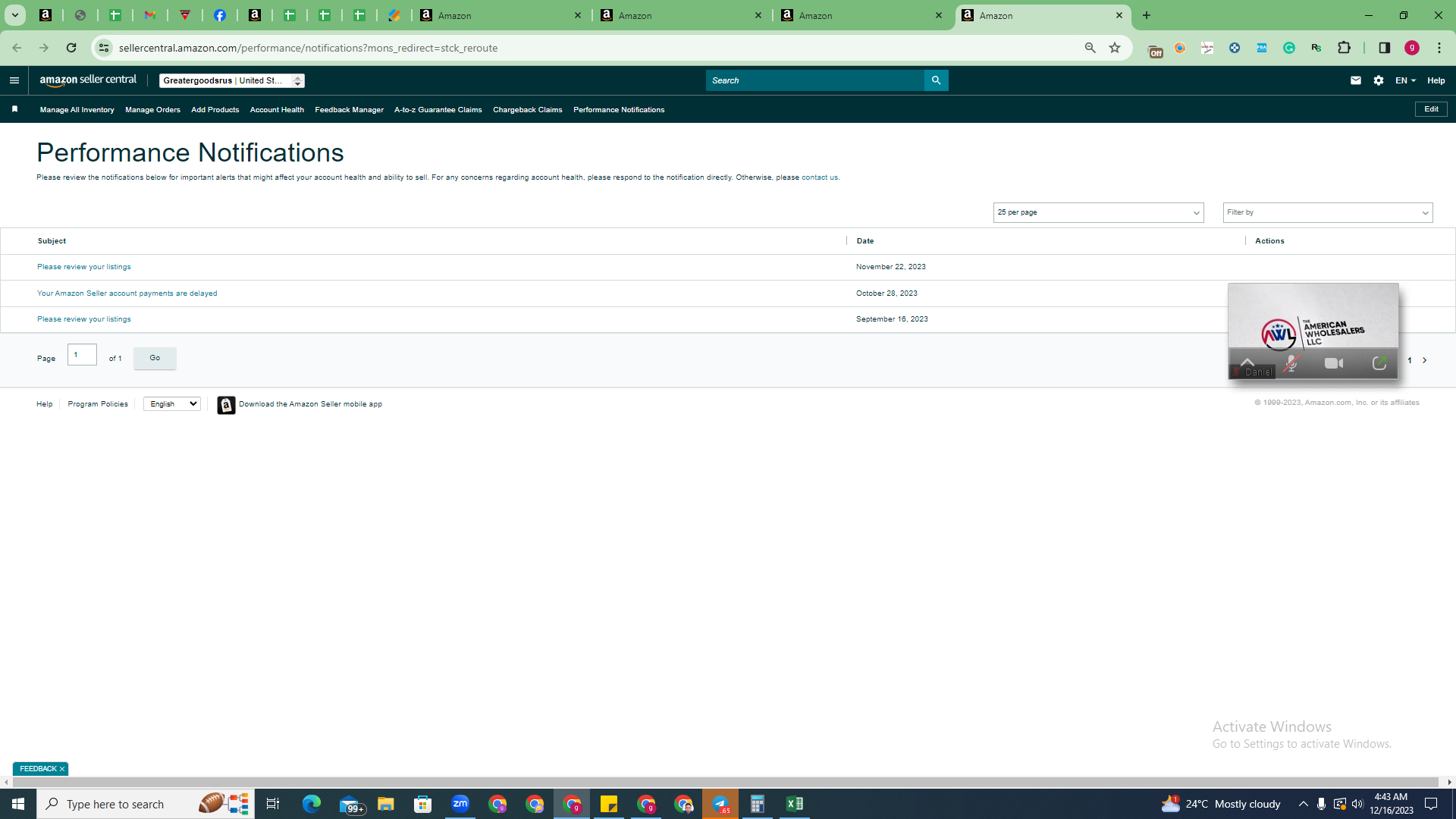Click the Seller Central search field

(814, 80)
